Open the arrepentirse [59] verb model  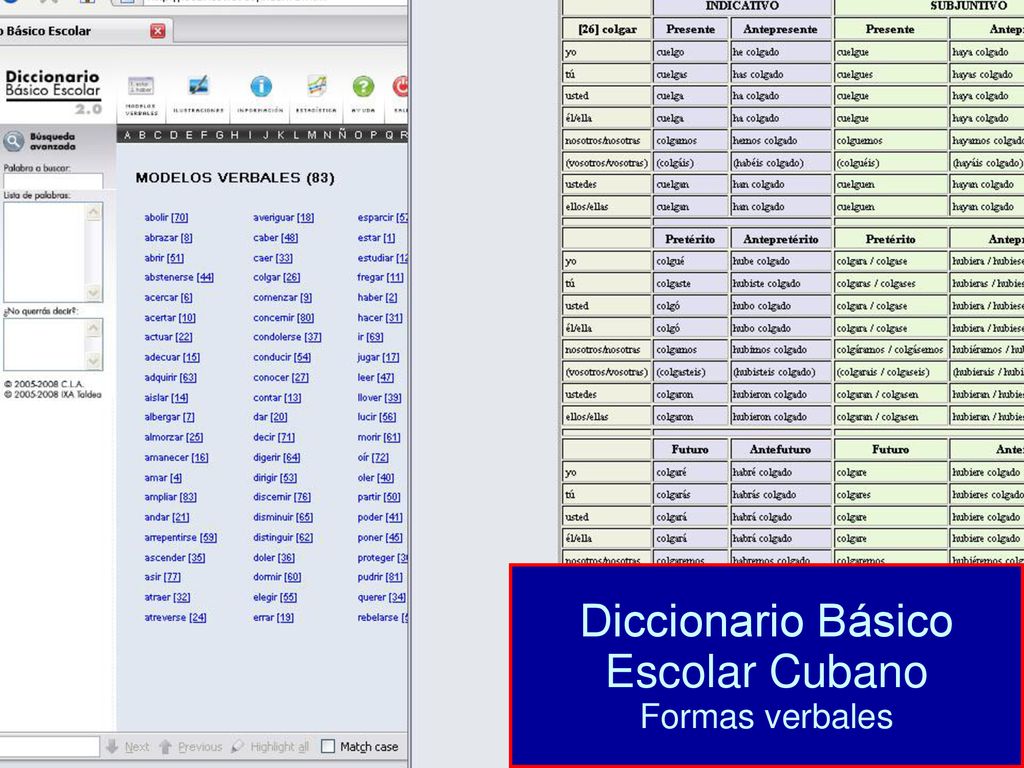[x=180, y=537]
